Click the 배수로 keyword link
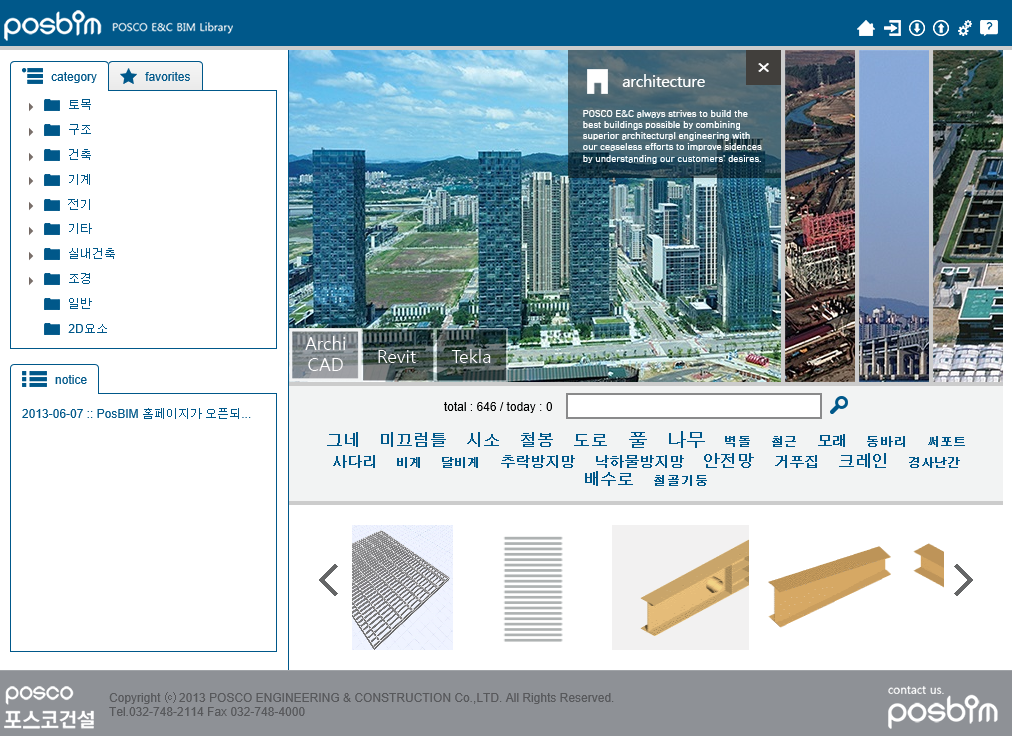 609,479
